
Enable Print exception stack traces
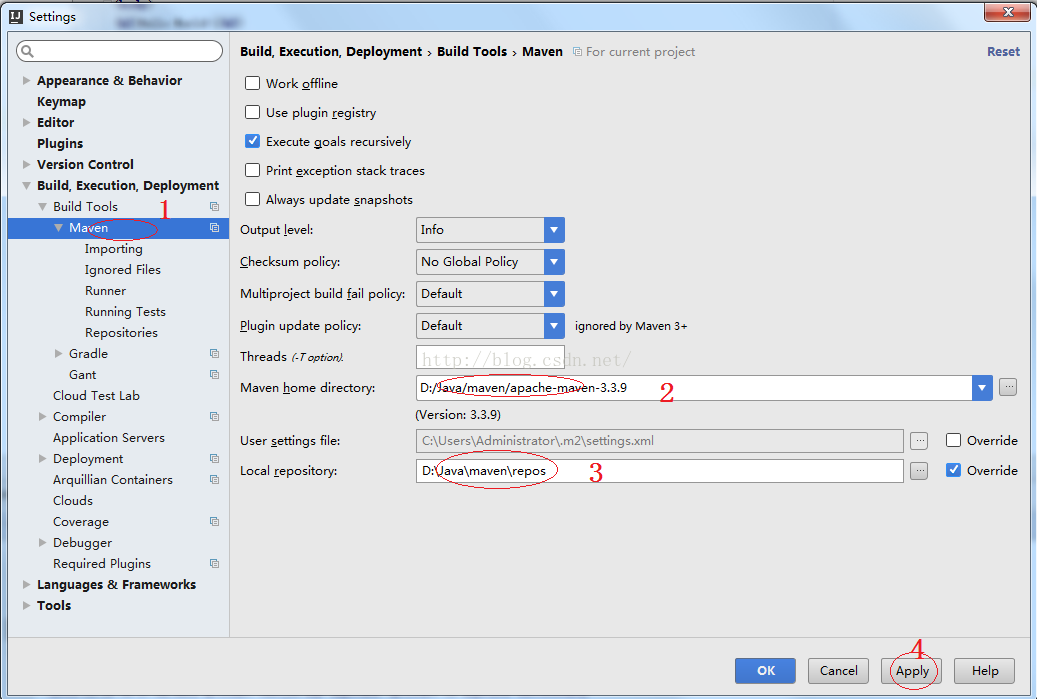tap(252, 170)
